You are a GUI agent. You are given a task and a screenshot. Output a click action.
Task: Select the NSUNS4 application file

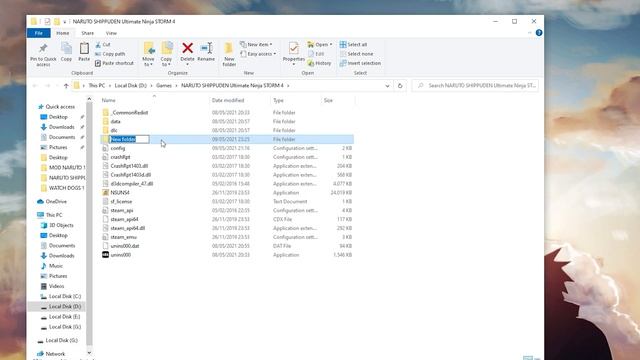point(120,193)
